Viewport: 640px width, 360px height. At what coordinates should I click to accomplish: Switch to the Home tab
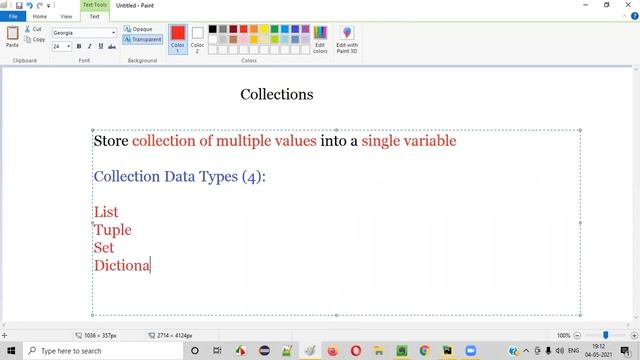pos(40,16)
